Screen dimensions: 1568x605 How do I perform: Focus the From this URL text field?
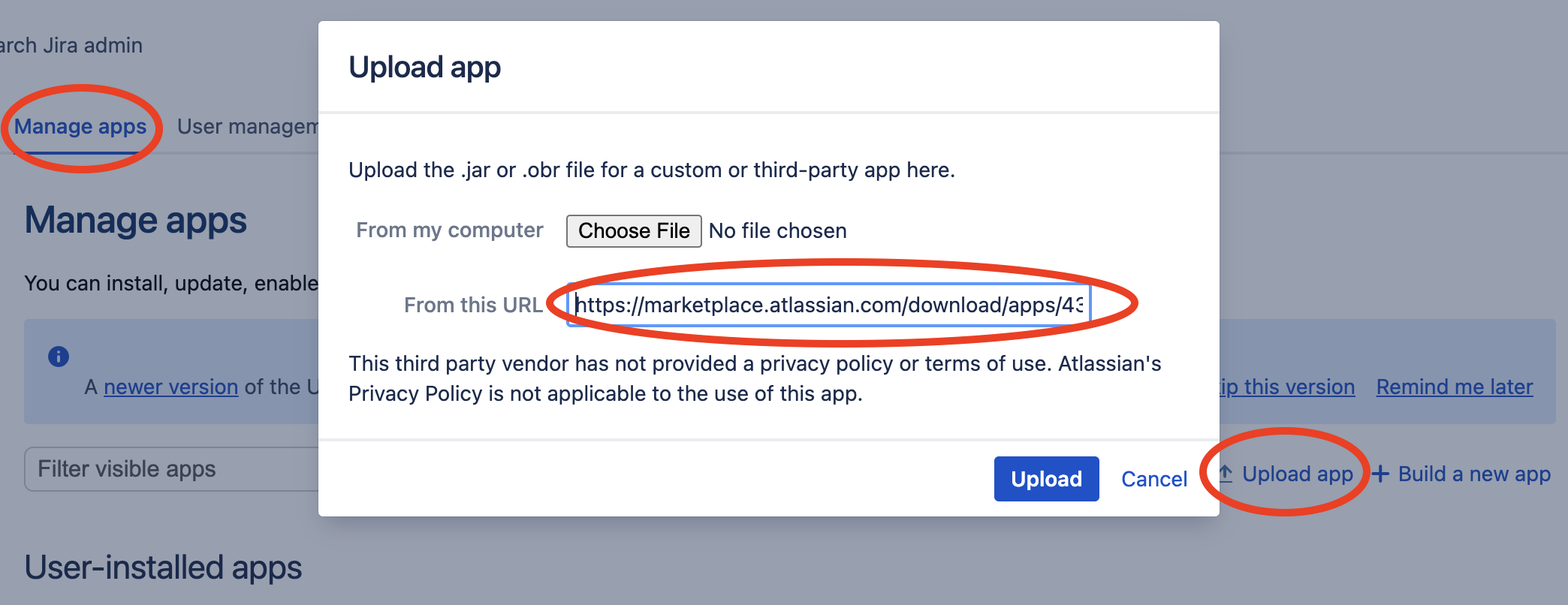[828, 305]
